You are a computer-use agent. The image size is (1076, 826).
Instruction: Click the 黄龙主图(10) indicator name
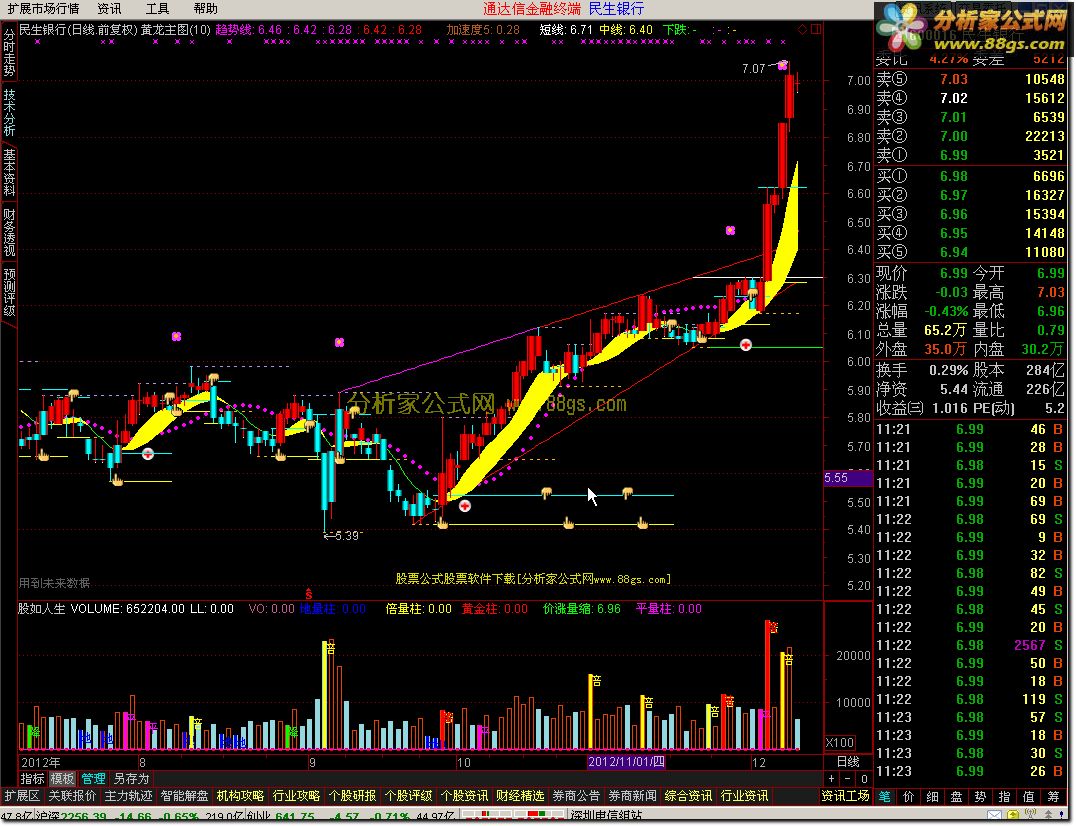click(176, 30)
